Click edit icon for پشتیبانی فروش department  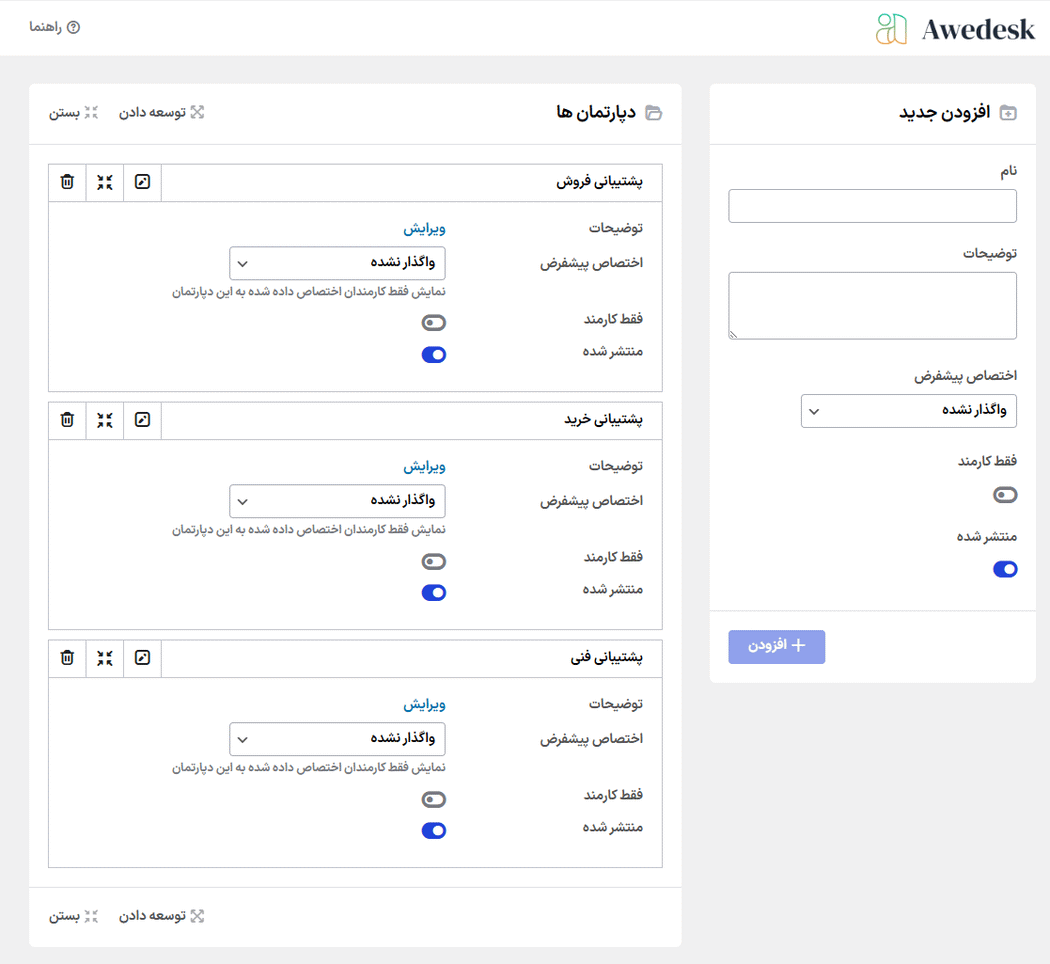(142, 182)
